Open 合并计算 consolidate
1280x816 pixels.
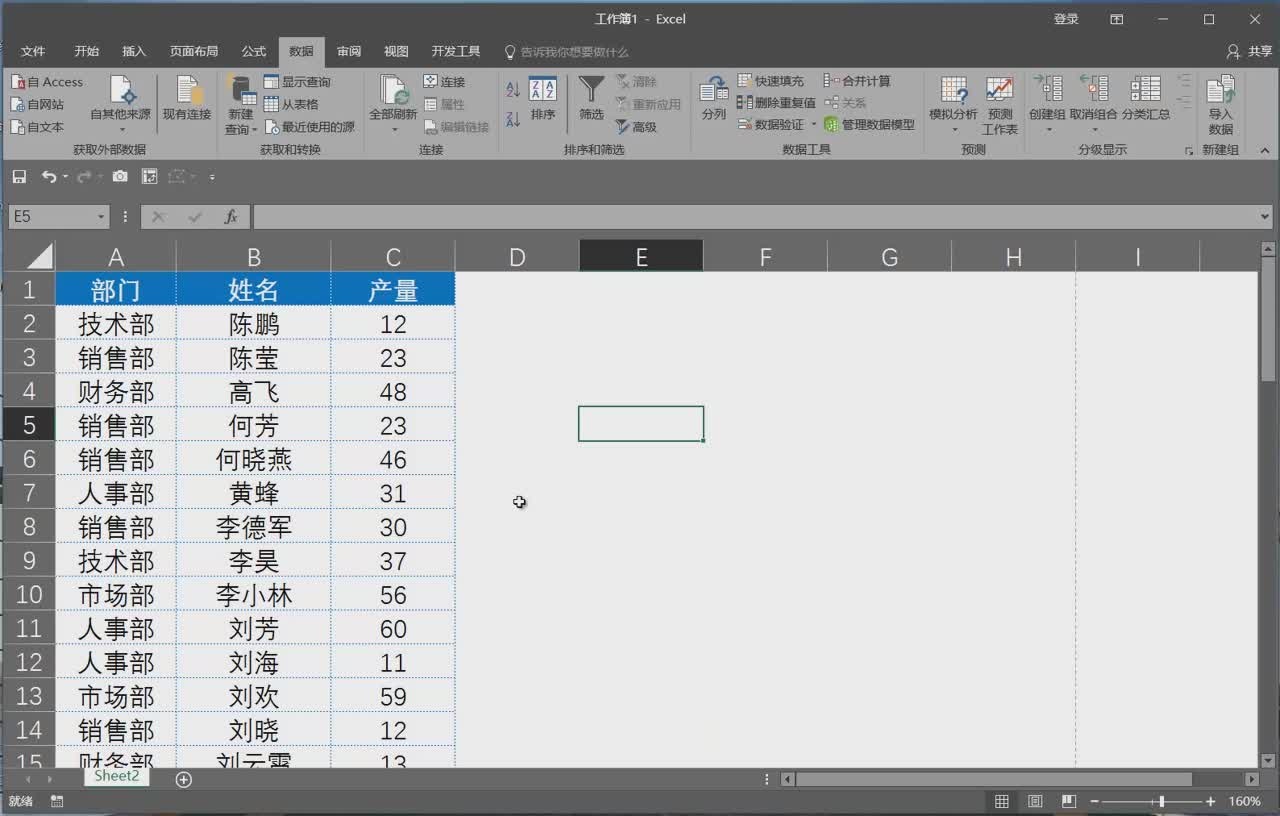click(857, 81)
